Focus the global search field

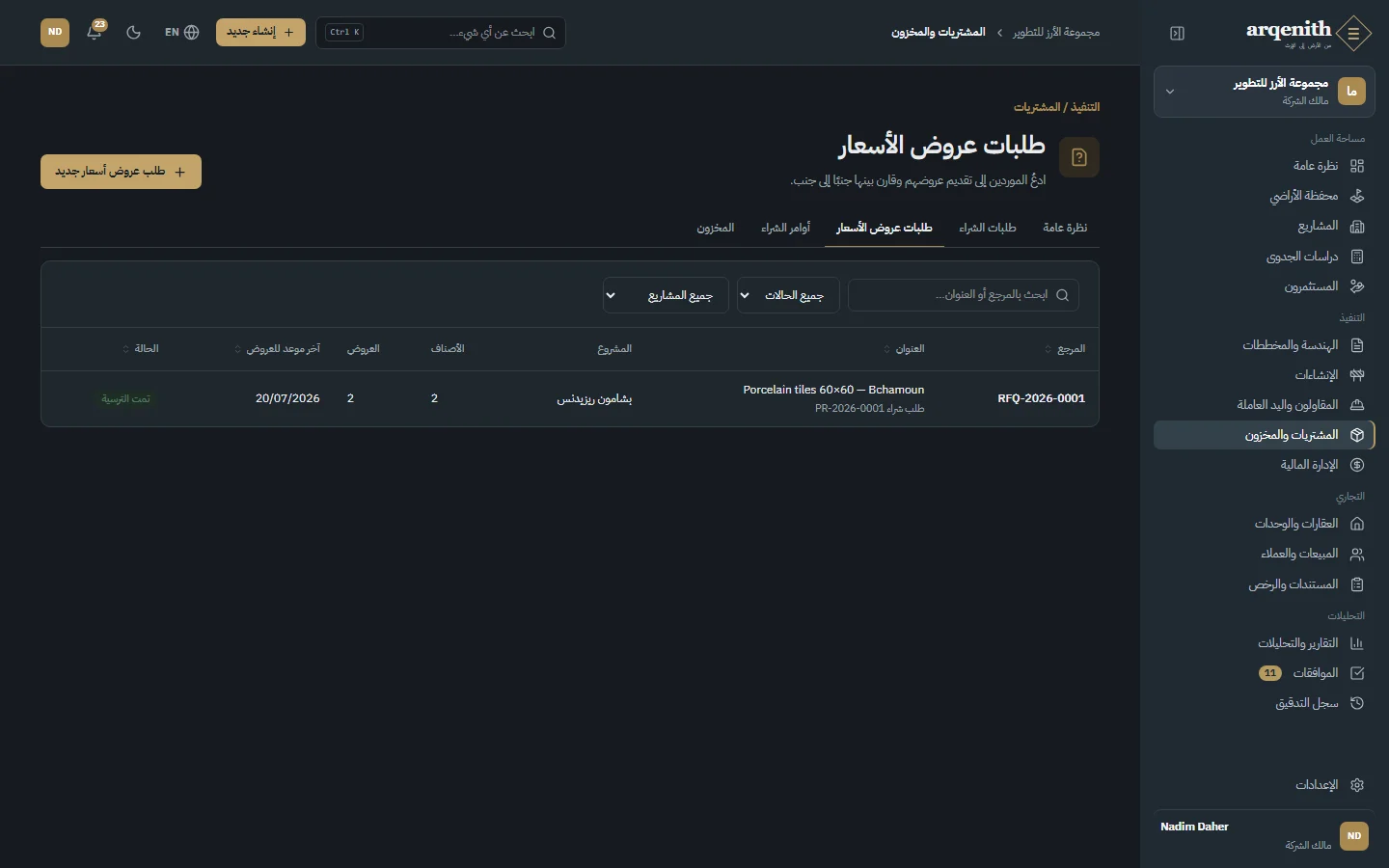pyautogui.click(x=441, y=32)
